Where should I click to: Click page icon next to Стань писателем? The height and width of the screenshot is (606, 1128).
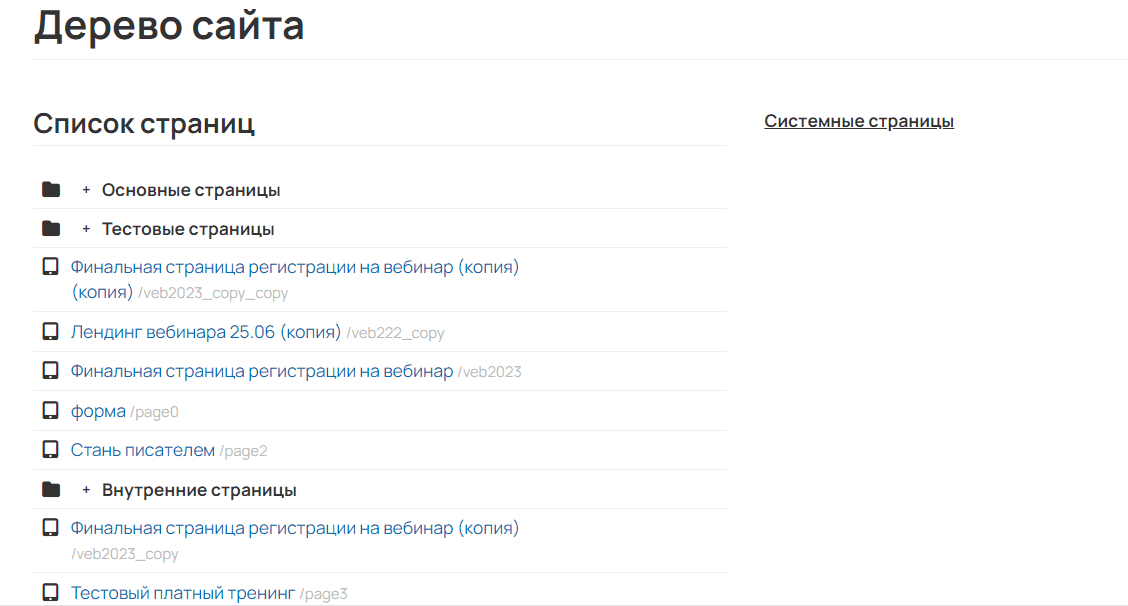50,450
